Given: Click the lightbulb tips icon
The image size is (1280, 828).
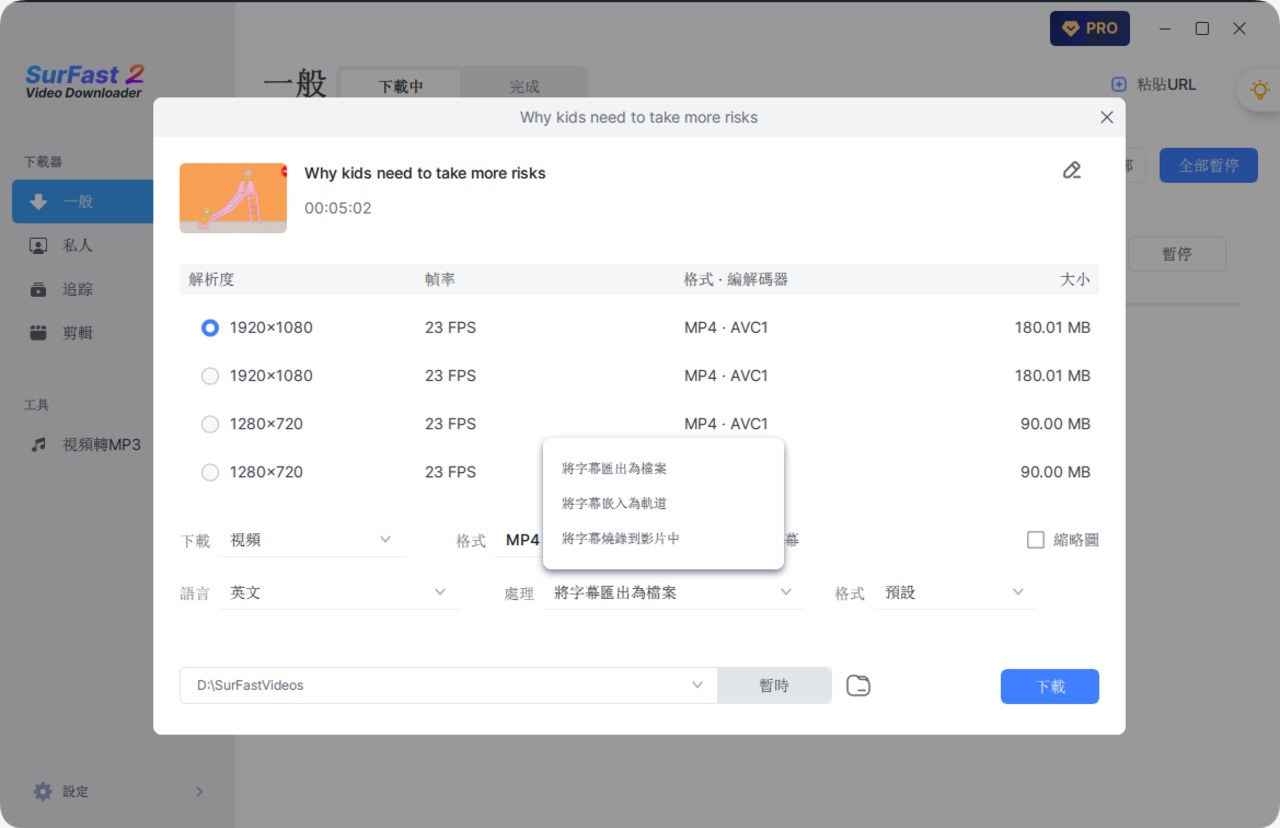Looking at the screenshot, I should click(1257, 90).
